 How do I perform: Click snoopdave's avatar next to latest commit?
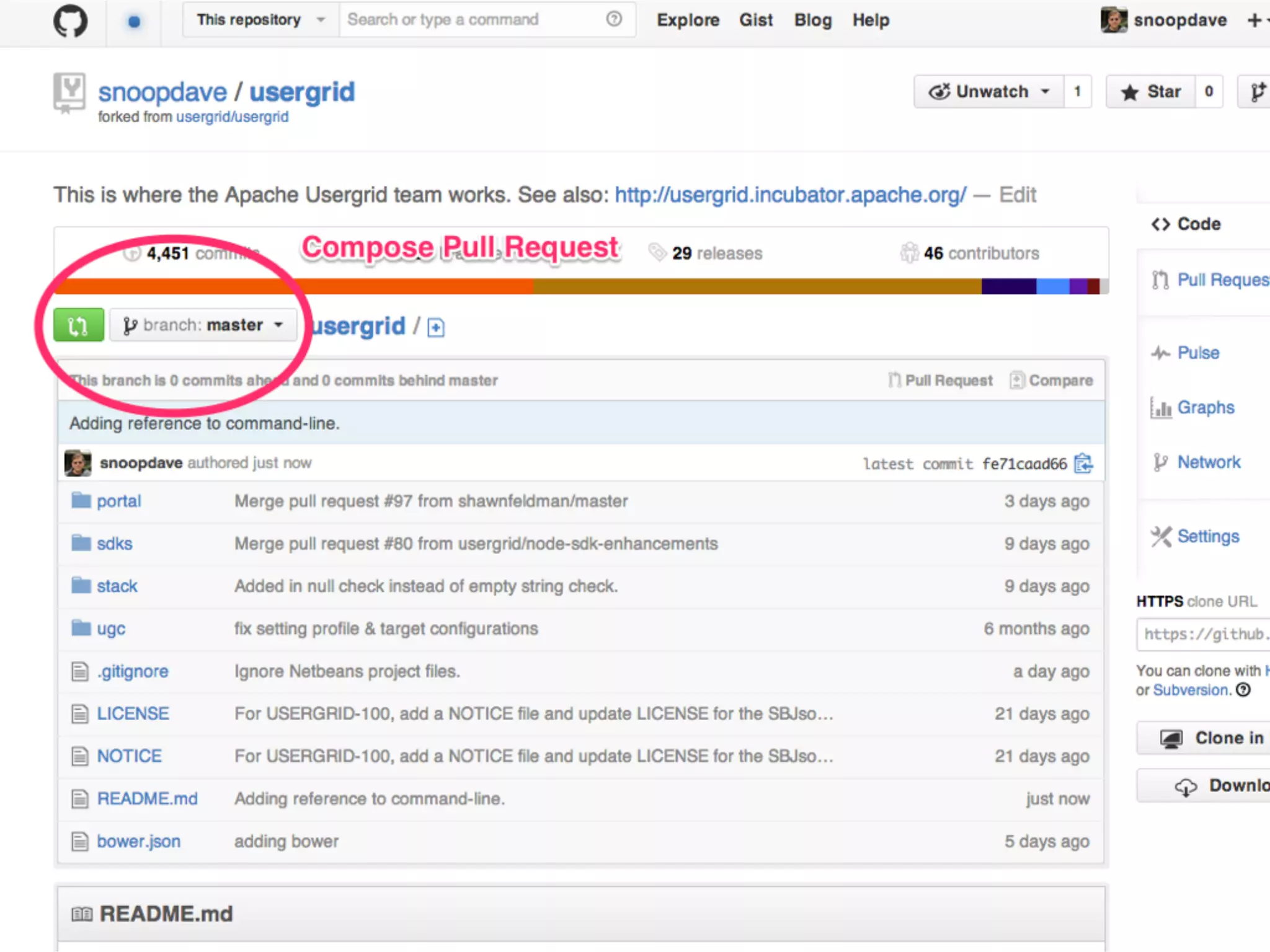[x=78, y=463]
